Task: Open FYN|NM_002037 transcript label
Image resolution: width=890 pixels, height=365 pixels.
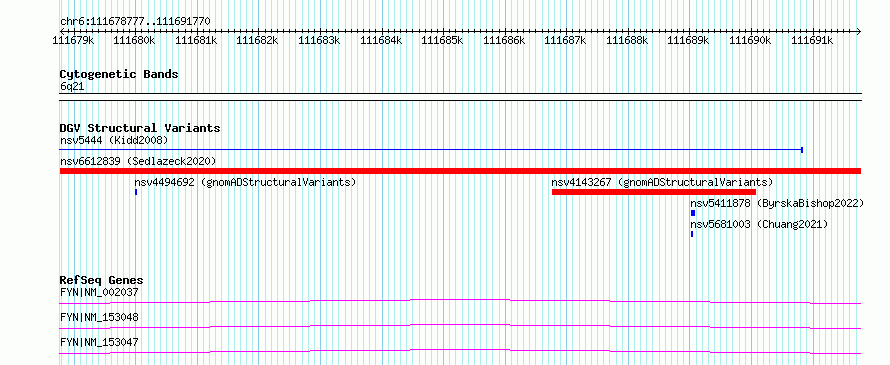Action: point(99,293)
